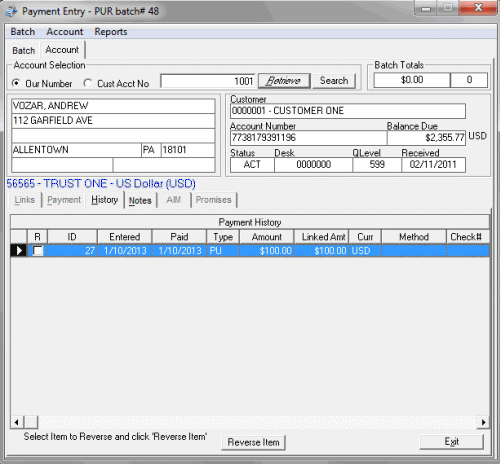The height and width of the screenshot is (464, 500).
Task: Open the Promises tab
Action: 213,200
